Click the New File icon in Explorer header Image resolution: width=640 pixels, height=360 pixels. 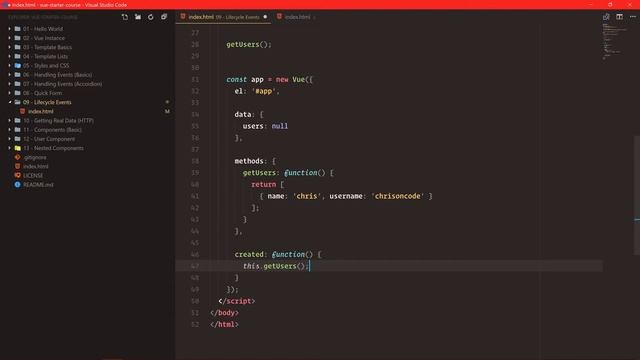coord(125,17)
